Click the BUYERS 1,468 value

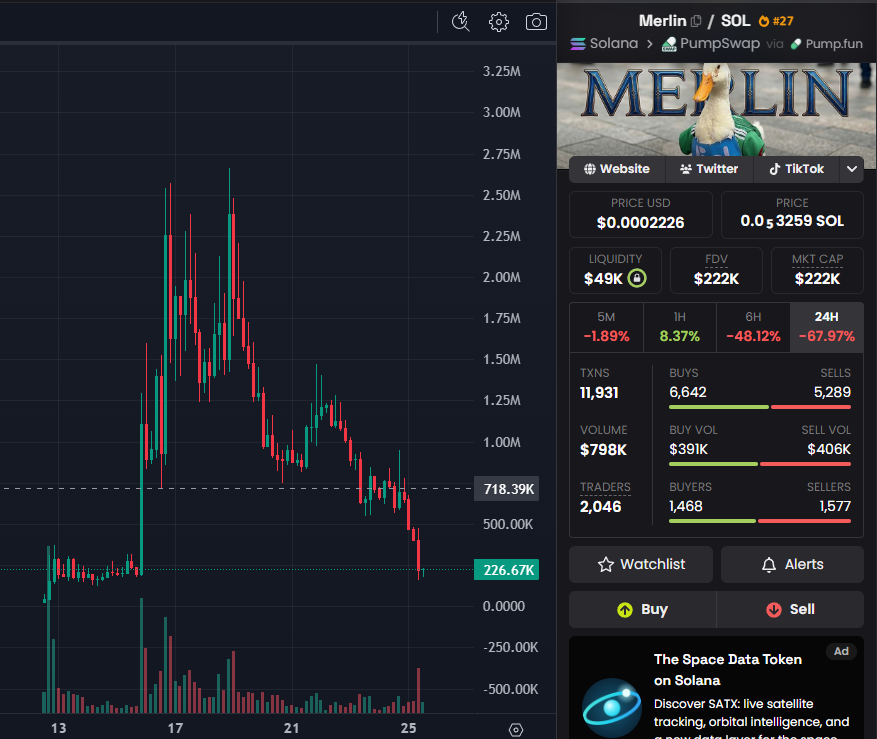686,506
